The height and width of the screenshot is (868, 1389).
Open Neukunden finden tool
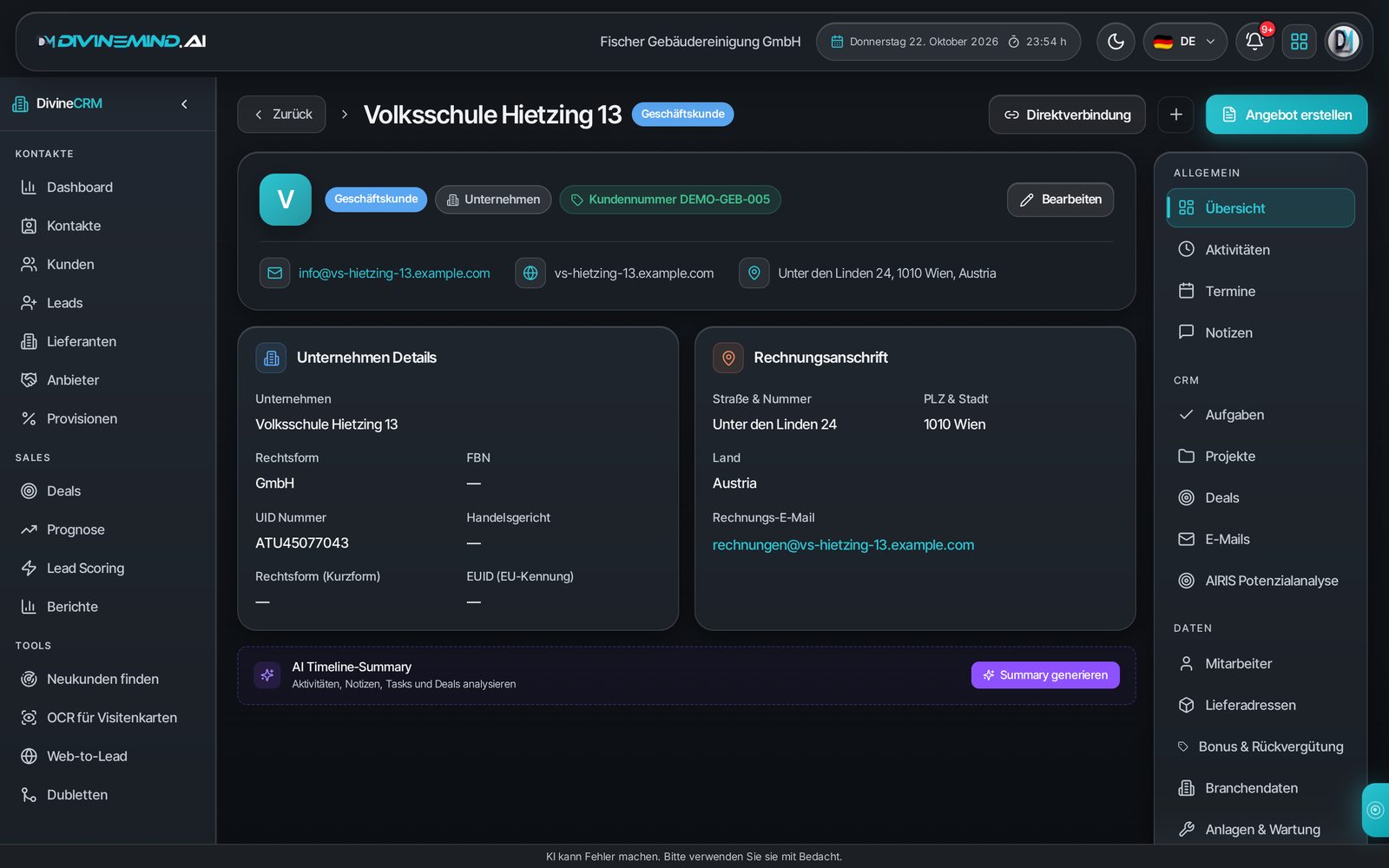(108, 680)
